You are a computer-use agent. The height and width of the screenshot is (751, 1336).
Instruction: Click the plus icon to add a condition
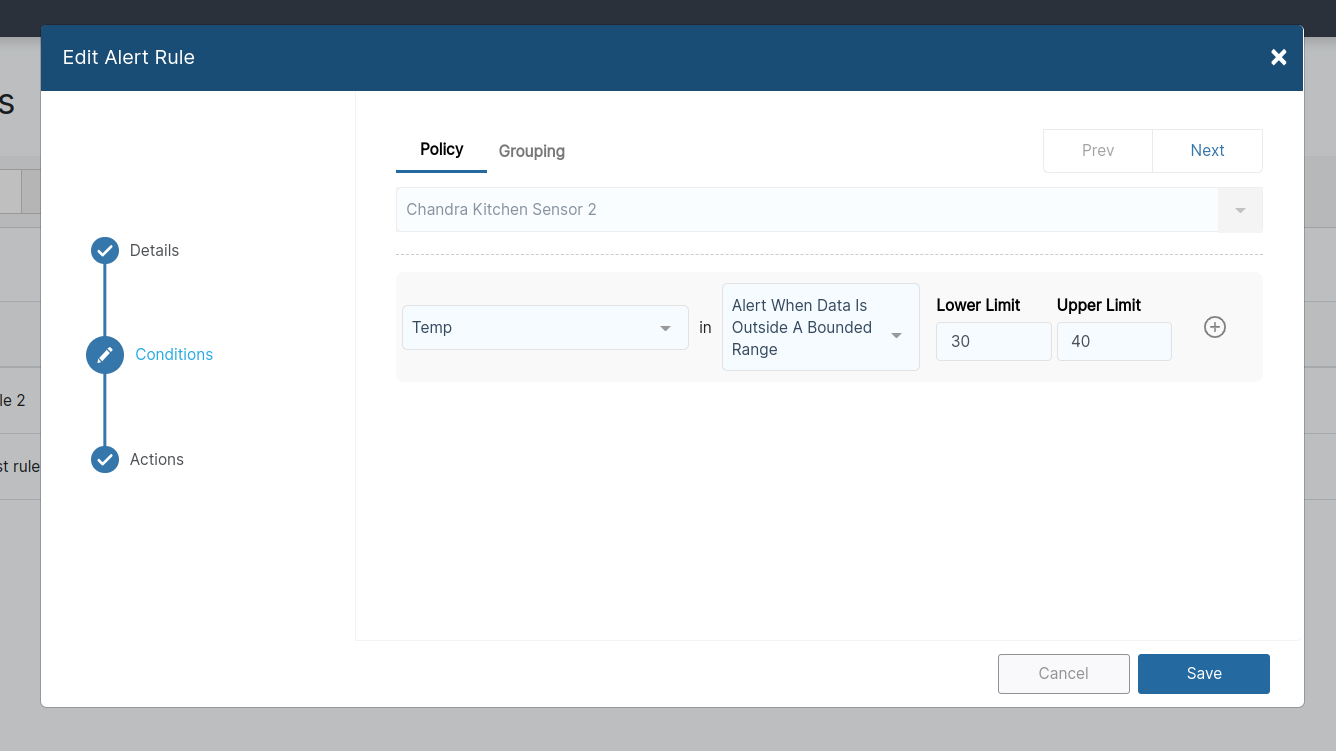[1214, 327]
